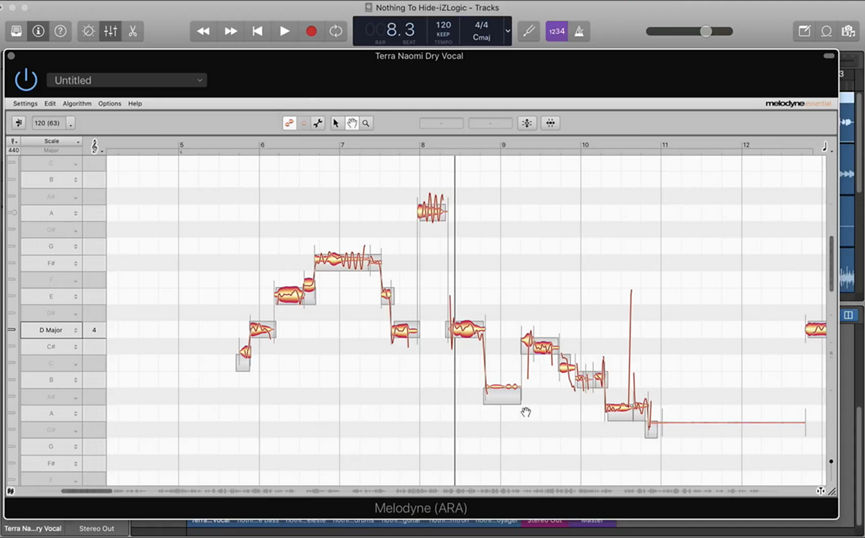The image size is (865, 538).
Task: Click the tempo value 120 in display
Action: point(443,25)
